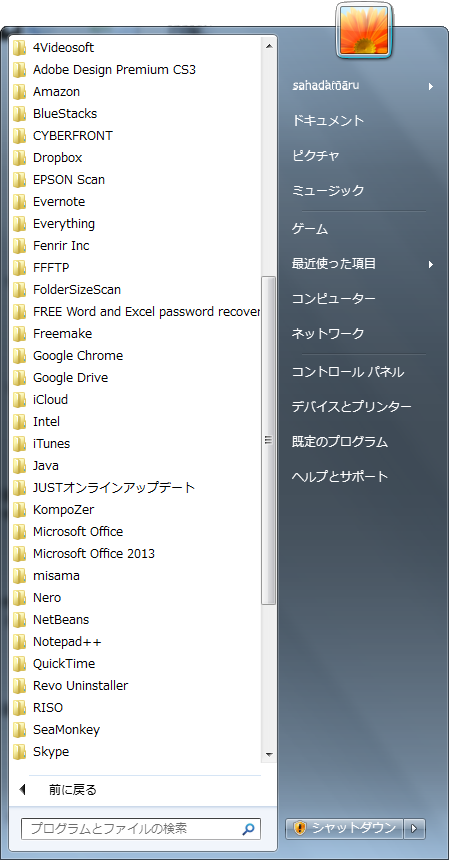The width and height of the screenshot is (449, 860).
Task: Open the Evernote folder icon
Action: [19, 202]
